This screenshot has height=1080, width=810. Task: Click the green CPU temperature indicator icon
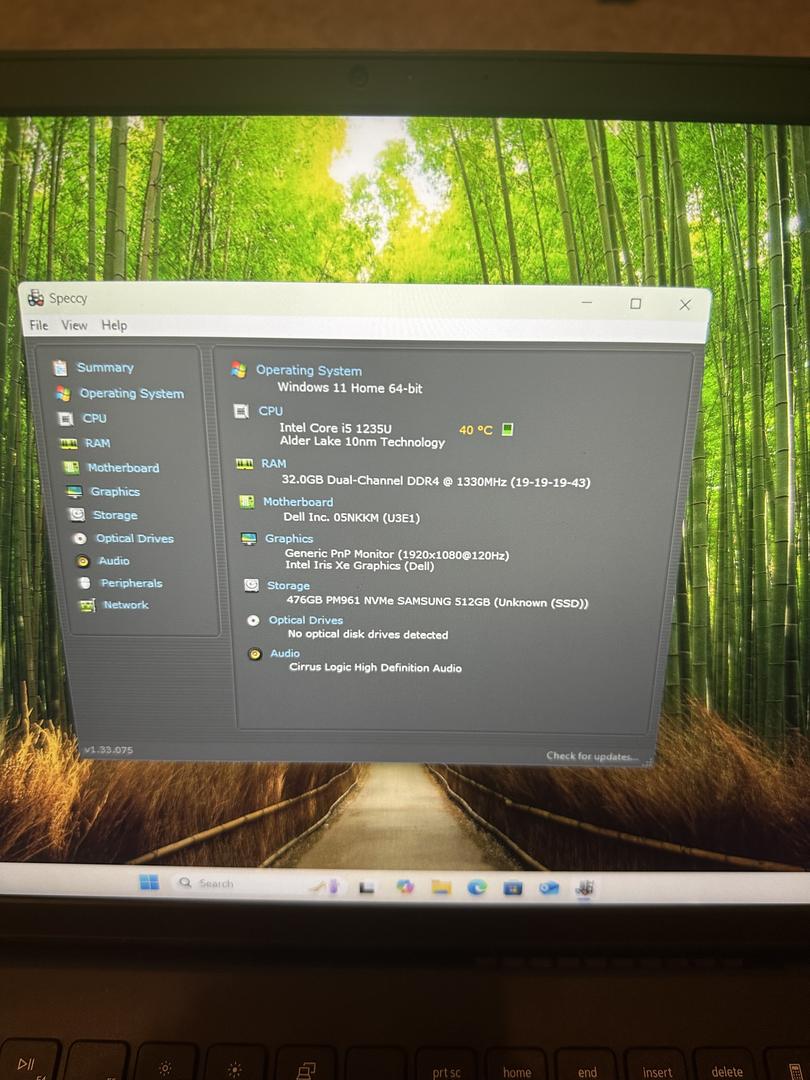[507, 430]
